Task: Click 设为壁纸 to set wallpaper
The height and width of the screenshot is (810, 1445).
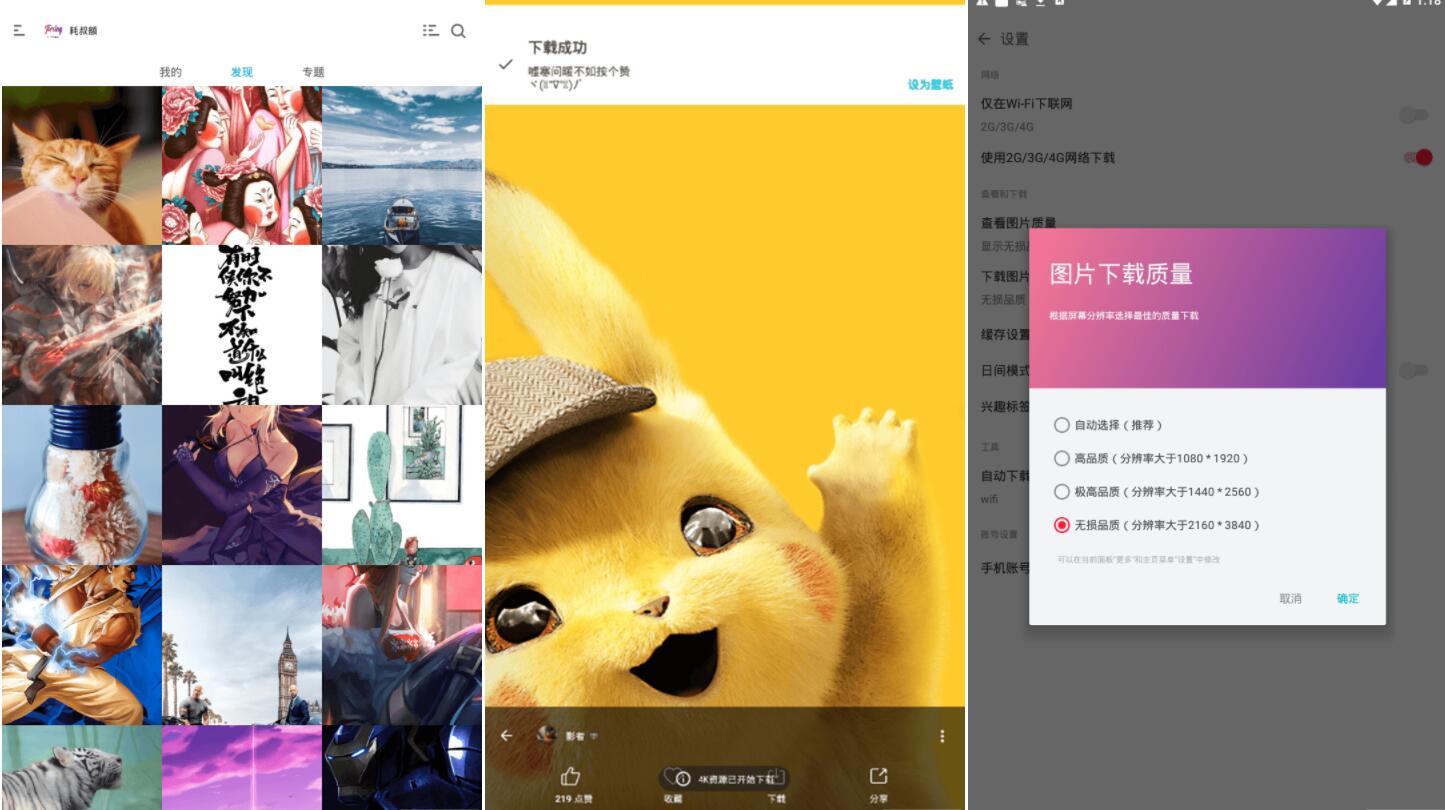Action: tap(930, 85)
